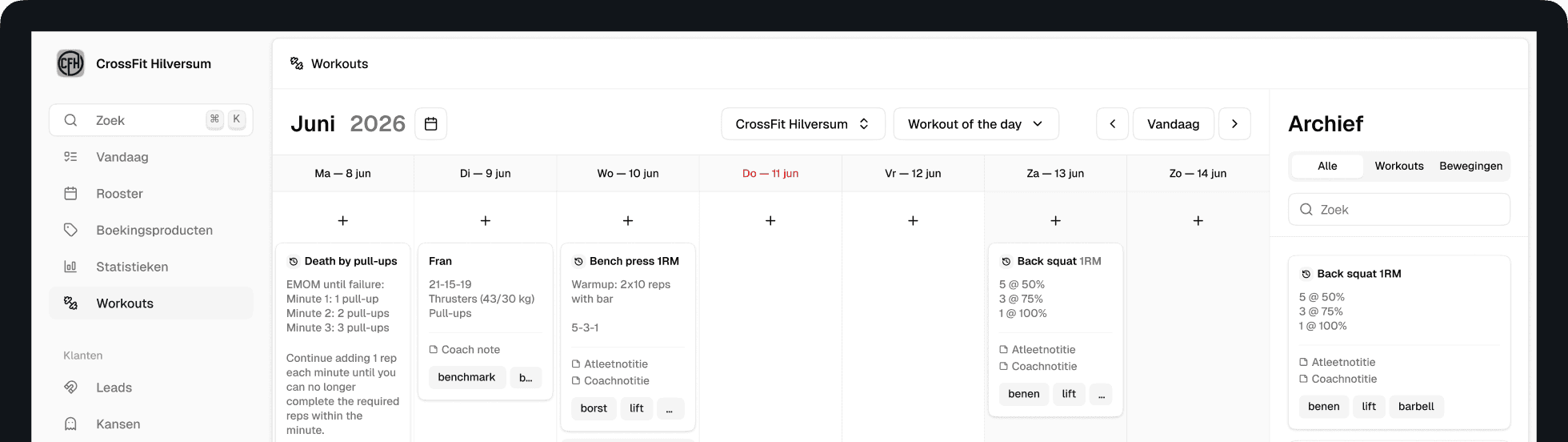
Task: Open the Workout of the day dropdown
Action: 976,124
